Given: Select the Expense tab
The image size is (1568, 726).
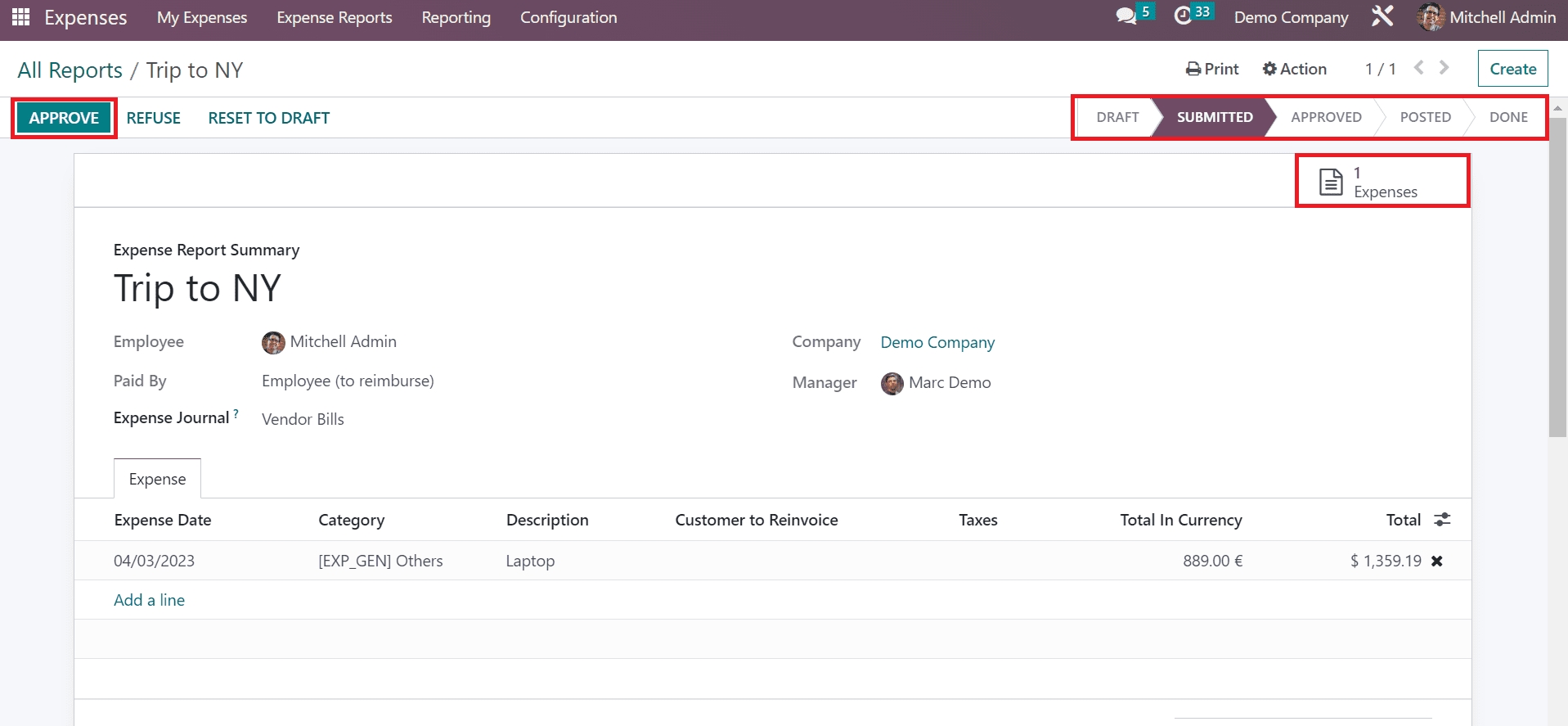Looking at the screenshot, I should [157, 479].
